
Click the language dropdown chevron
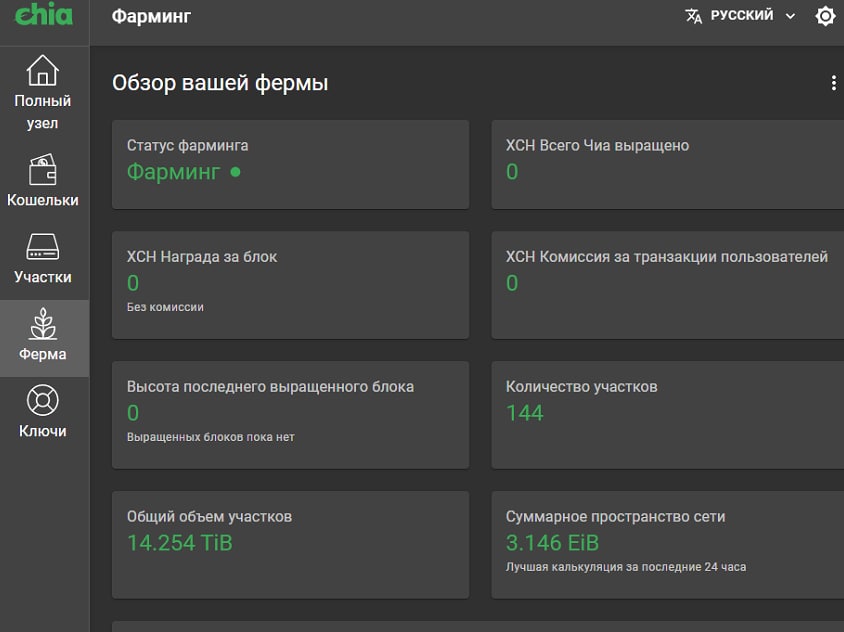790,16
